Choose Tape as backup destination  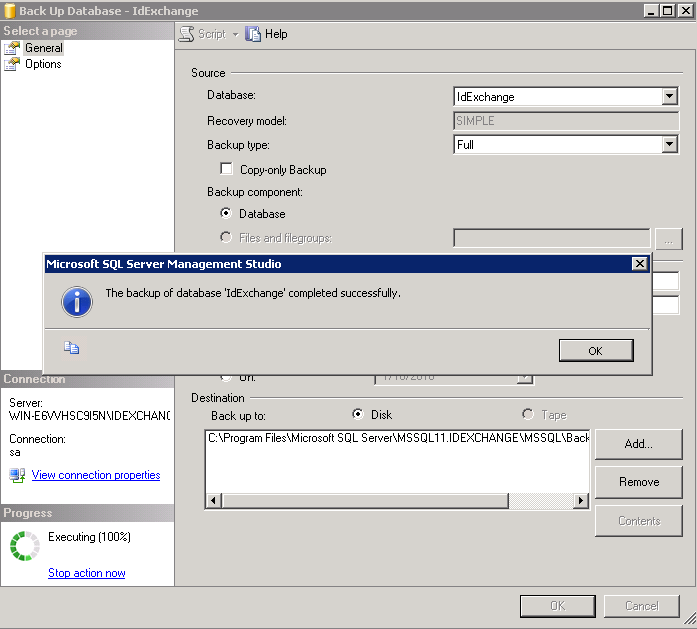tap(528, 414)
